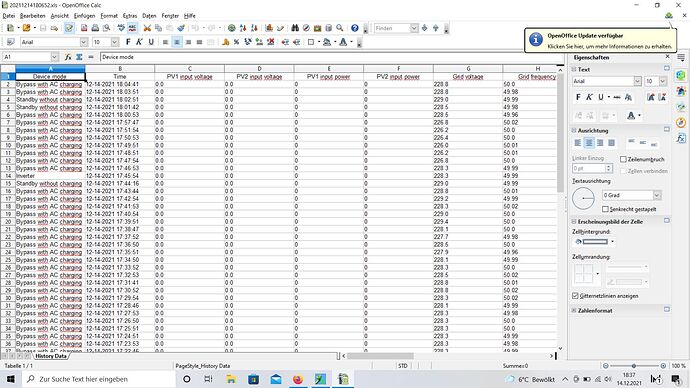Toggle sidebar underline U button
The height and width of the screenshot is (388, 690).
point(600,97)
